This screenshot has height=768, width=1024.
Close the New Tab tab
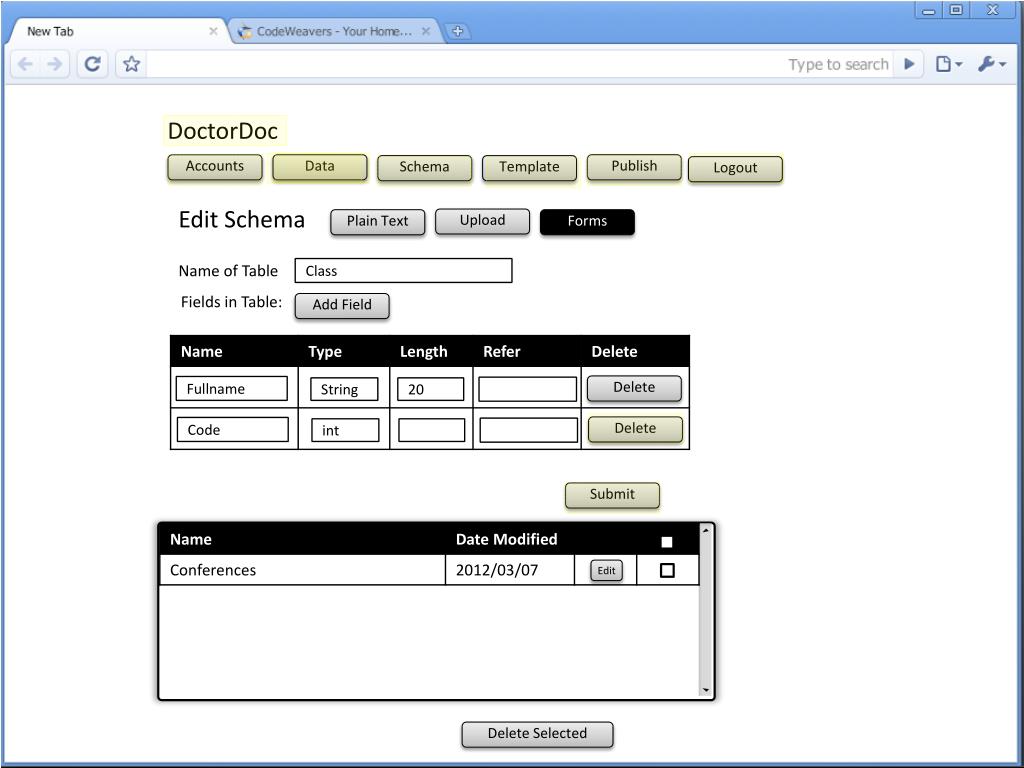(213, 31)
